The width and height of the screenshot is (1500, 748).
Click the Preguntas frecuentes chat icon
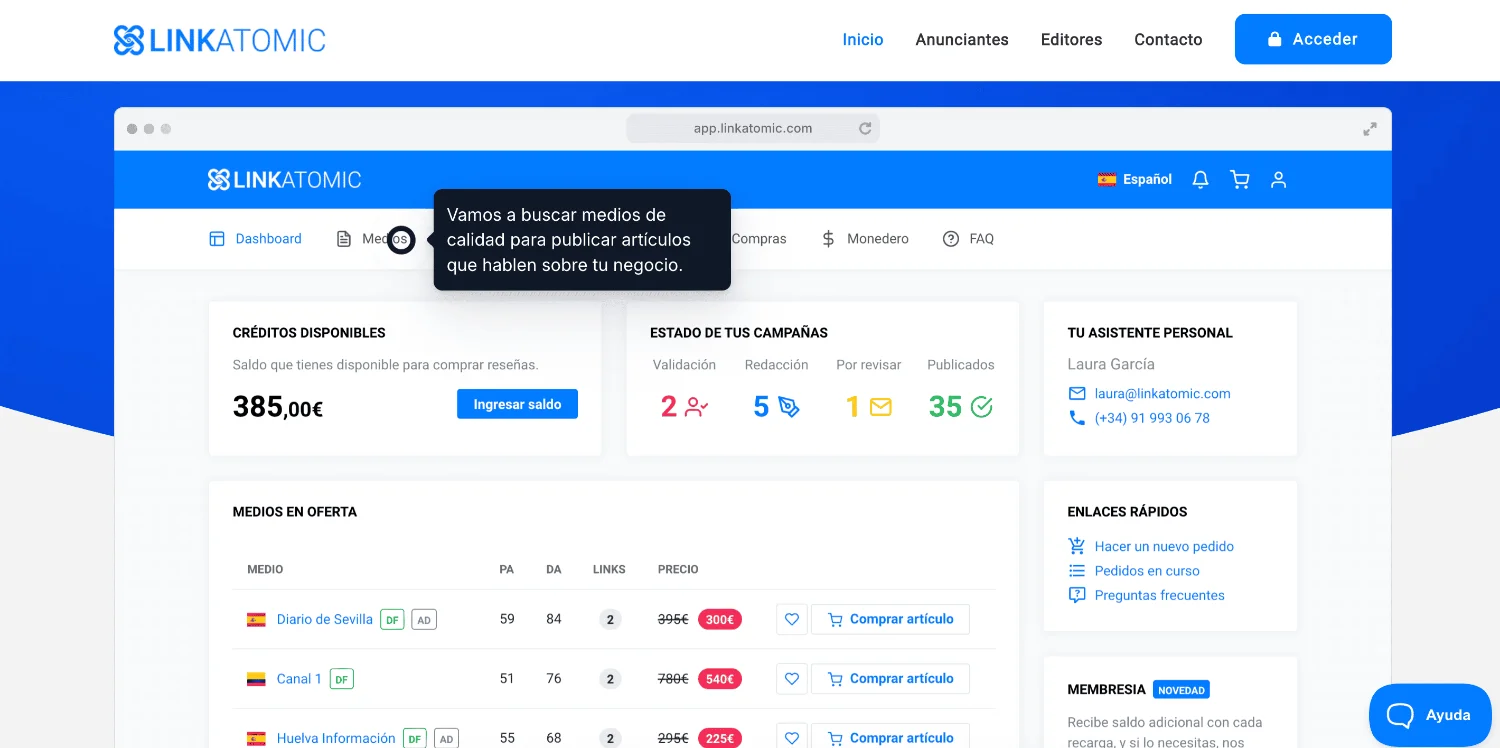pos(1077,595)
